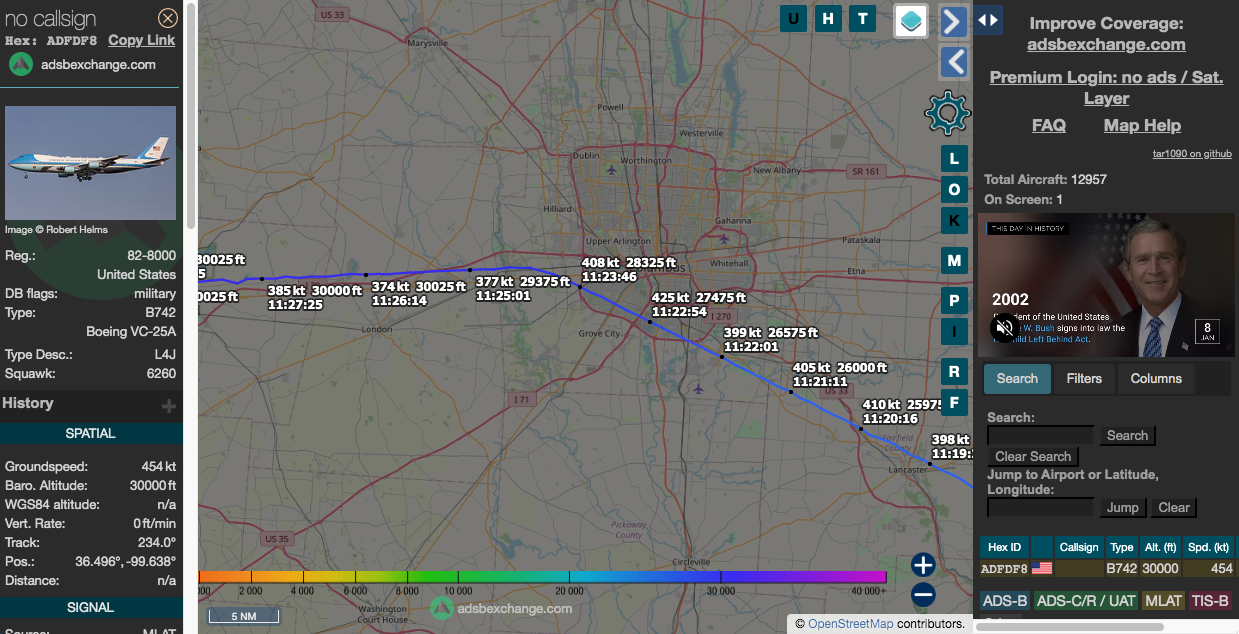Viewport: 1239px width, 634px height.
Task: Click the aircraft table horizontal scrollbar
Action: (x=1070, y=627)
